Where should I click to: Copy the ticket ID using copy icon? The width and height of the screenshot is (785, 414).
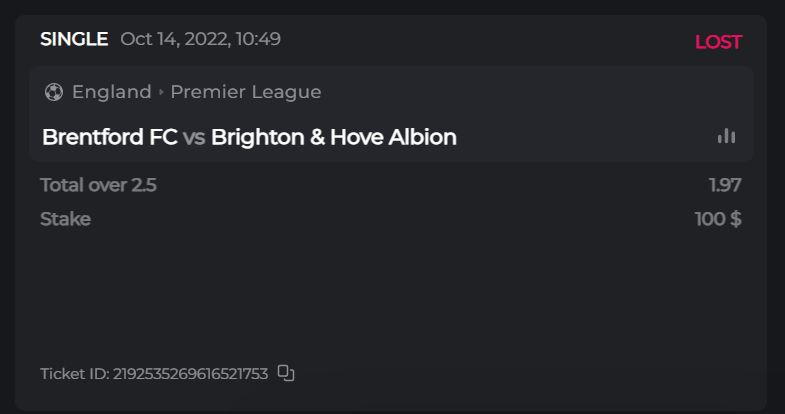coord(286,373)
